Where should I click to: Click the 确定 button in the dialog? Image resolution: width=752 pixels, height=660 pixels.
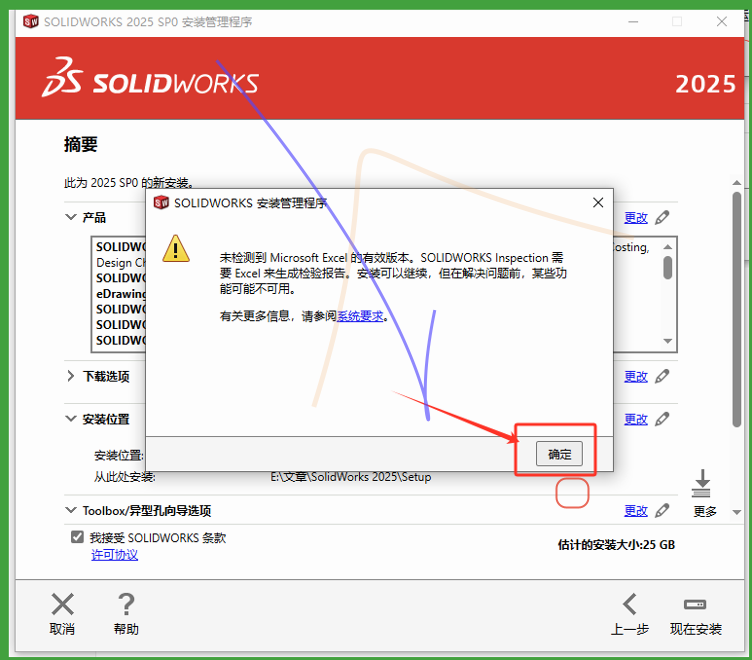coord(559,454)
